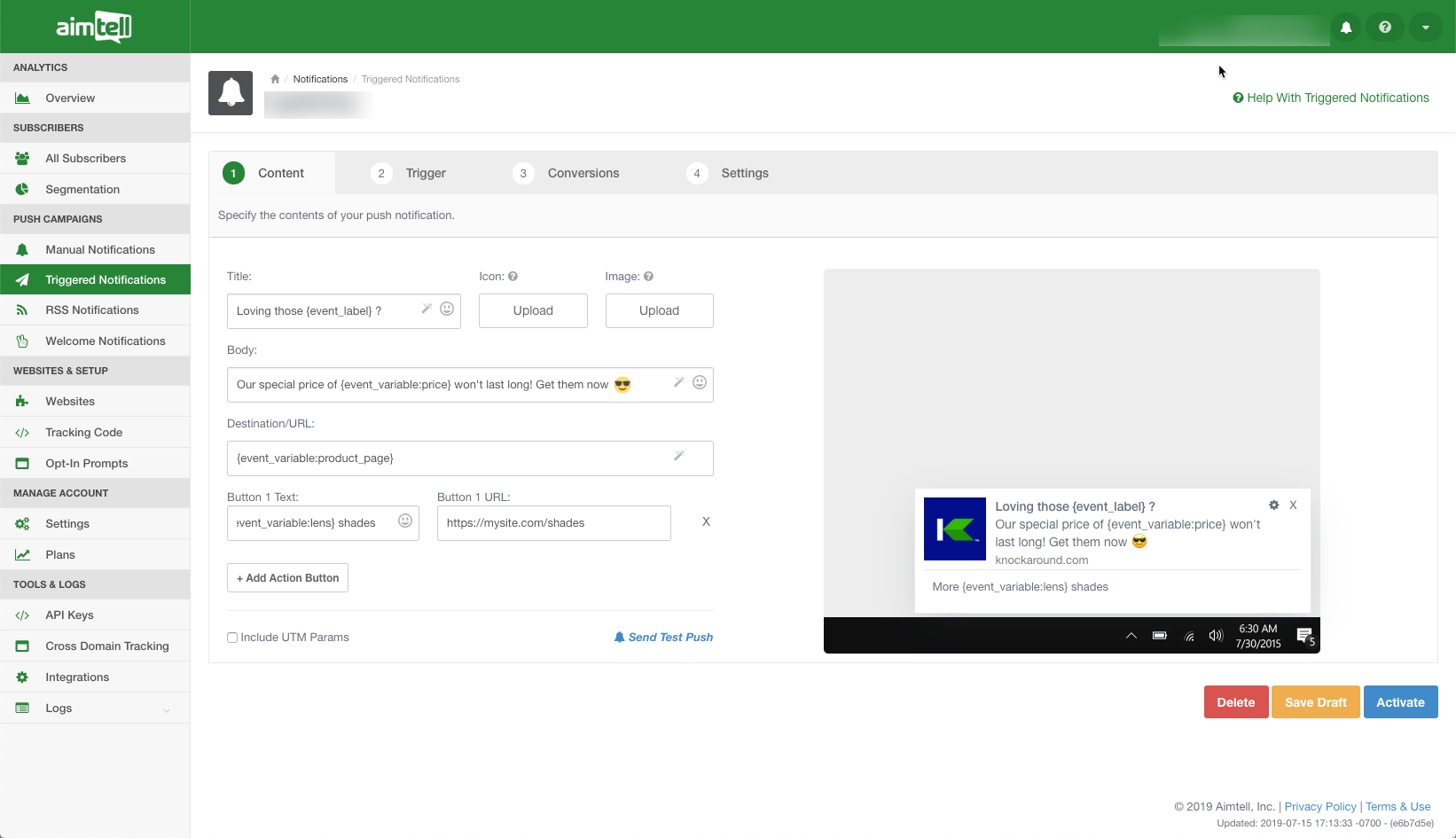Screen dimensions: 1456x838
Task: Click the emoji picker in Title field
Action: [x=447, y=309]
